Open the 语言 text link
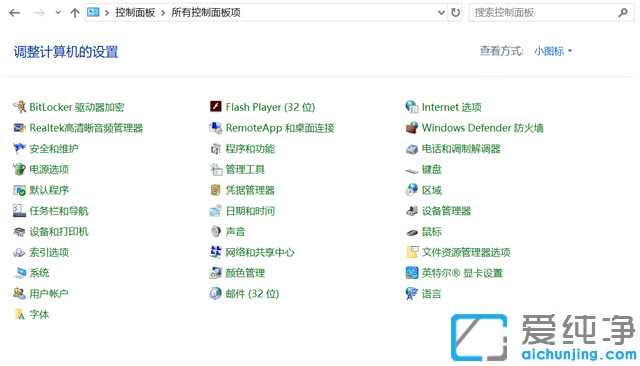640x366 pixels. (x=431, y=293)
